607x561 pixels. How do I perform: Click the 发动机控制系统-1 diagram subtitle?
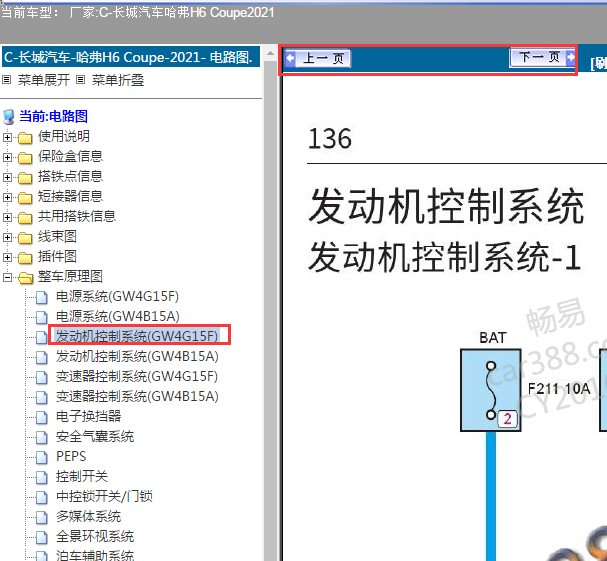click(x=445, y=257)
